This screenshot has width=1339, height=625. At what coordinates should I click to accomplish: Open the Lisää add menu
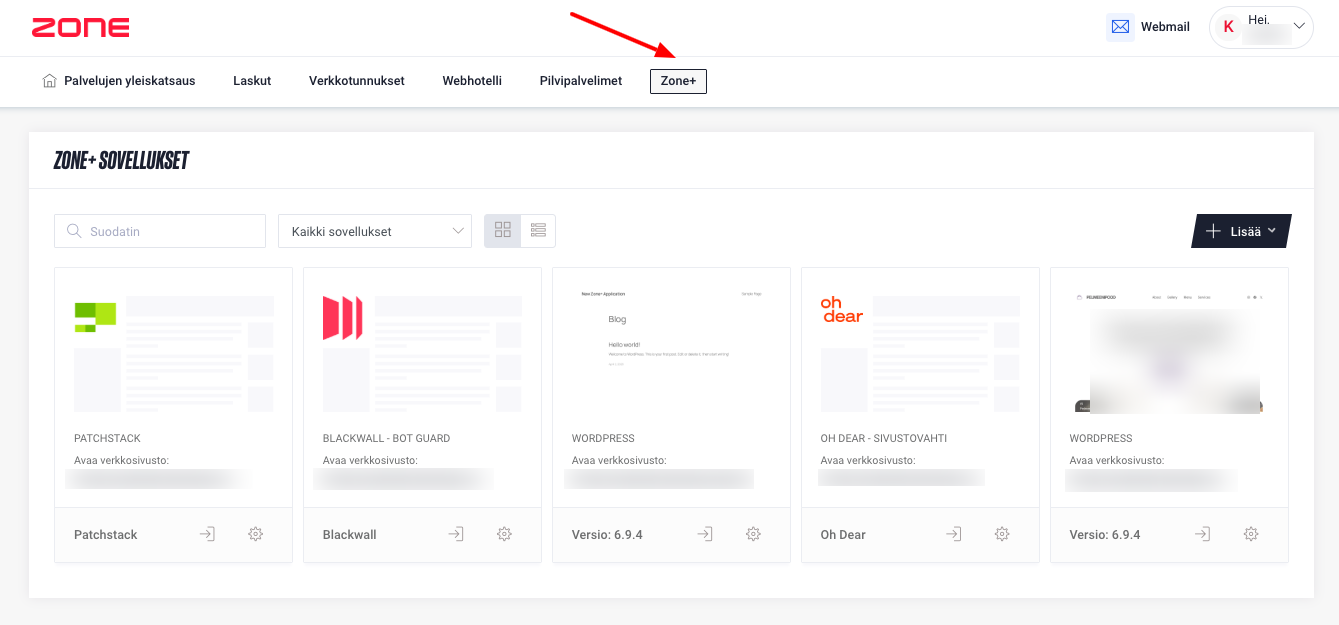pyautogui.click(x=1241, y=231)
